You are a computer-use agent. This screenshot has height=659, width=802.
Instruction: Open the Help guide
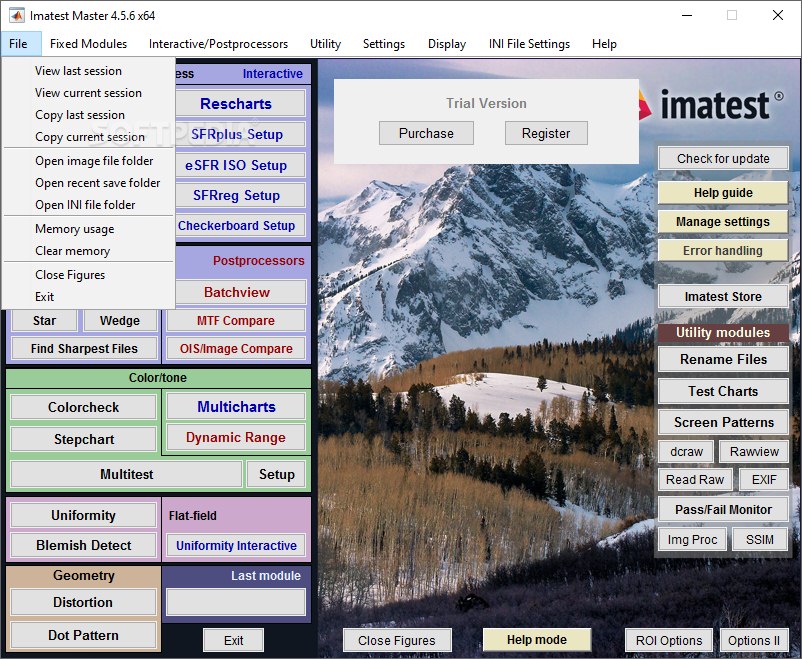(723, 193)
